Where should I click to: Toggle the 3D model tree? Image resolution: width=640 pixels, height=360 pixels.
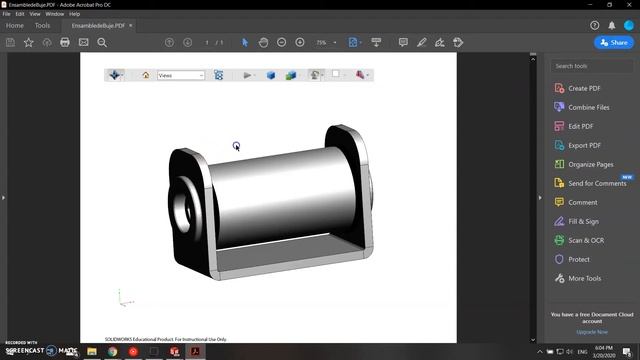point(219,75)
